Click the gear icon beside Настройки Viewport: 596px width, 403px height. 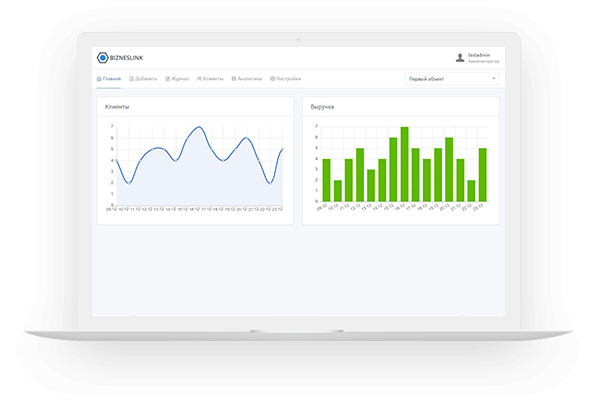tap(272, 79)
